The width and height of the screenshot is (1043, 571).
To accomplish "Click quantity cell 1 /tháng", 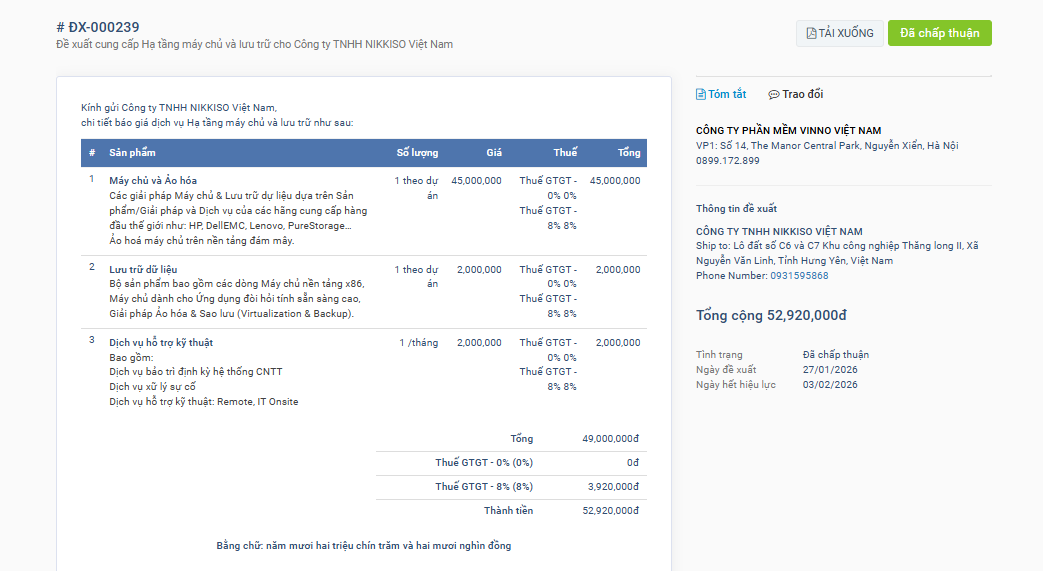I will click(418, 343).
